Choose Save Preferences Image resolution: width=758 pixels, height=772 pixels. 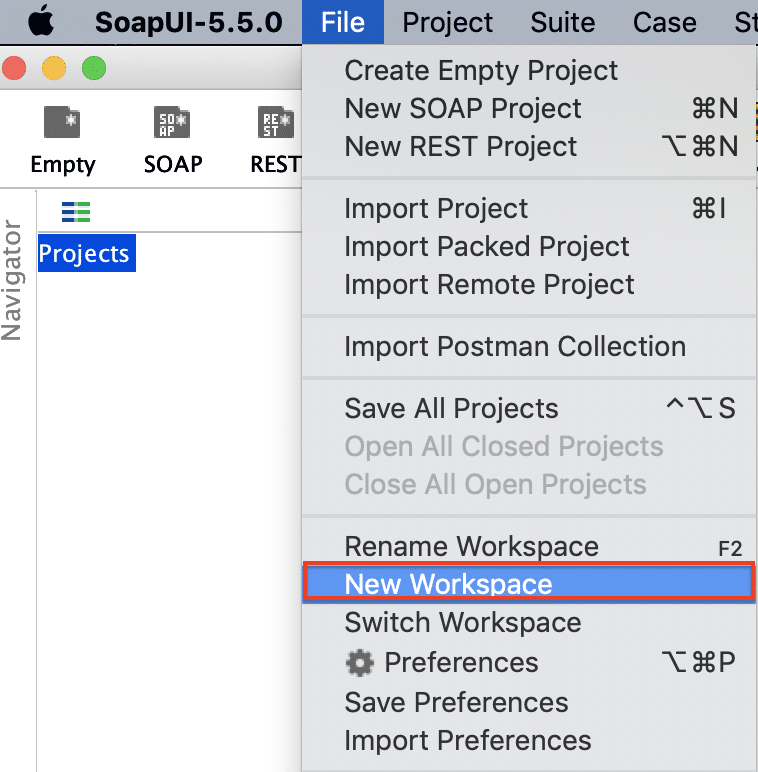click(x=529, y=702)
